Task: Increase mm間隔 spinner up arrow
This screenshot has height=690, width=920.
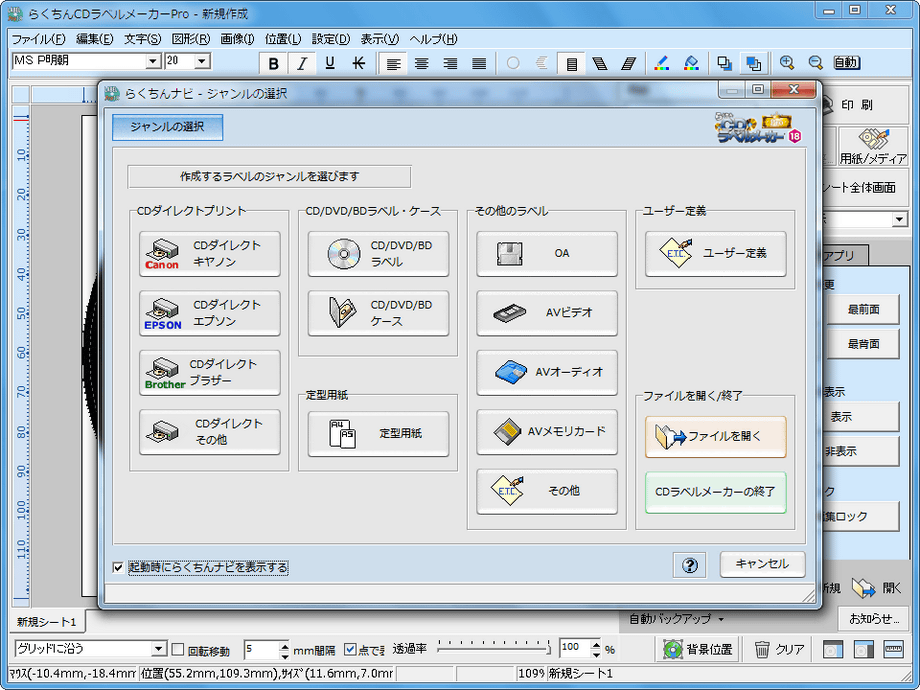Action: click(285, 645)
